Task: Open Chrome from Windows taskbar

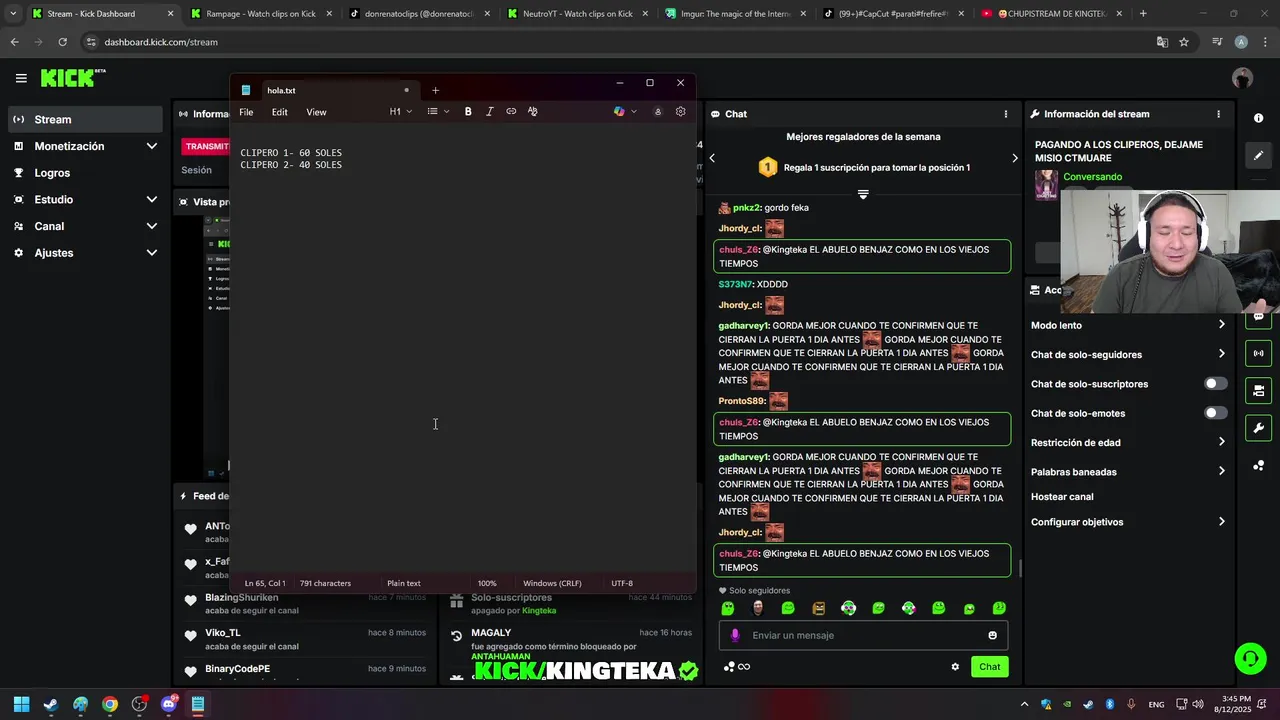Action: pyautogui.click(x=110, y=704)
